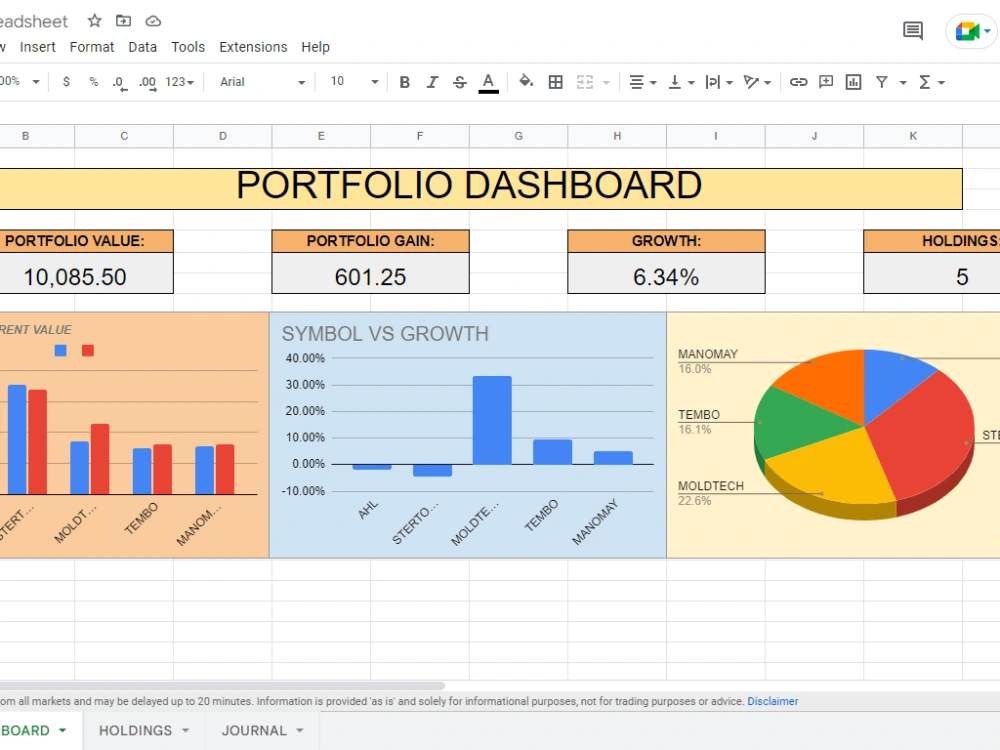This screenshot has height=750, width=1000.
Task: Format as currency with dollar icon
Action: (66, 82)
